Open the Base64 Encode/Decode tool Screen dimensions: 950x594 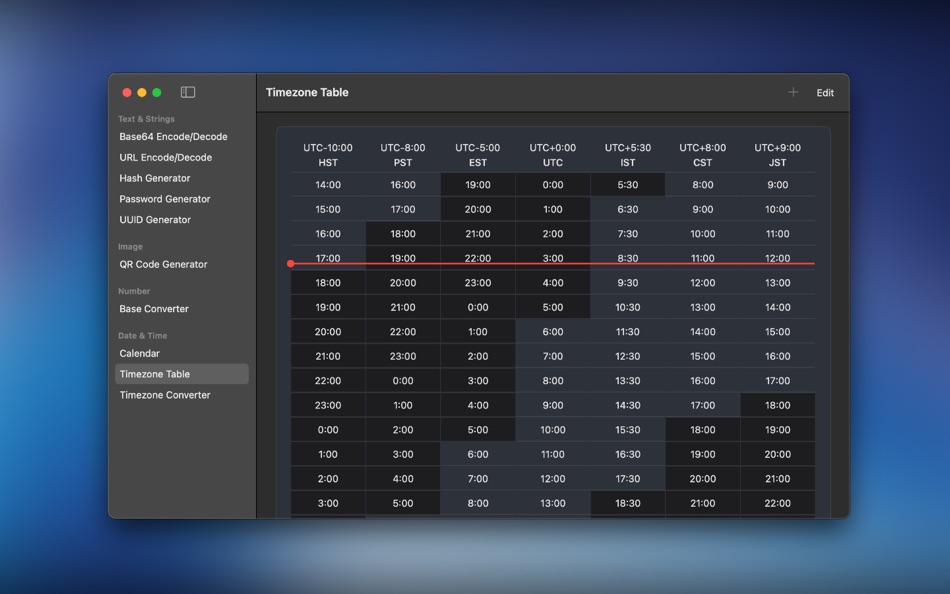175,136
